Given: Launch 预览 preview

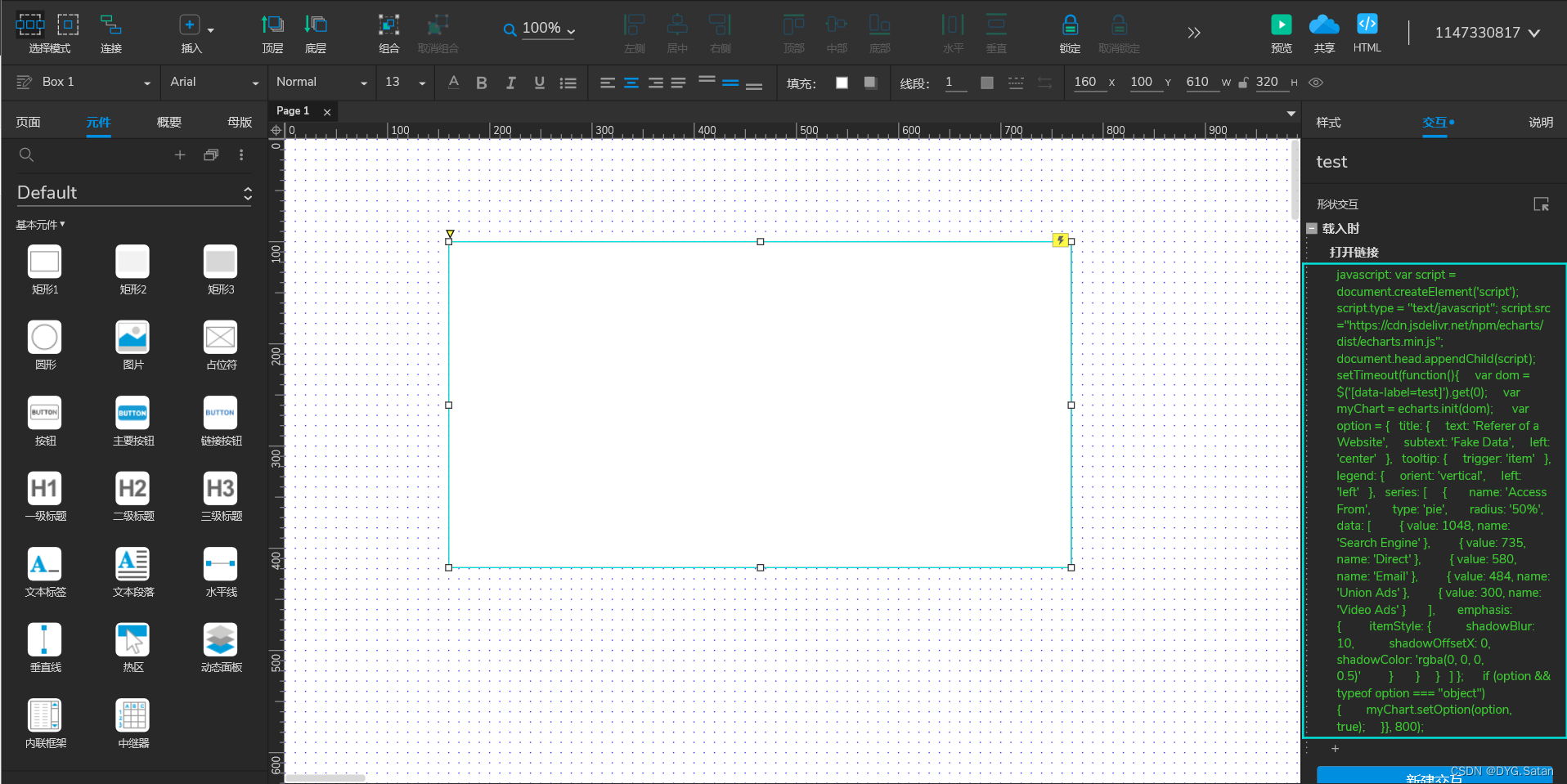Looking at the screenshot, I should coord(1282,25).
